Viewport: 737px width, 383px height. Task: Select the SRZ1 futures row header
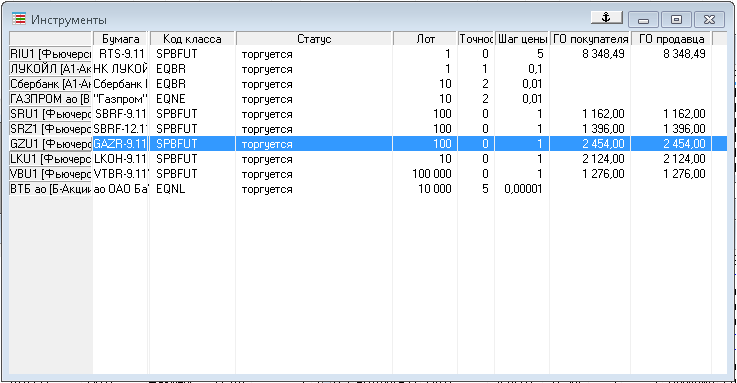50,129
